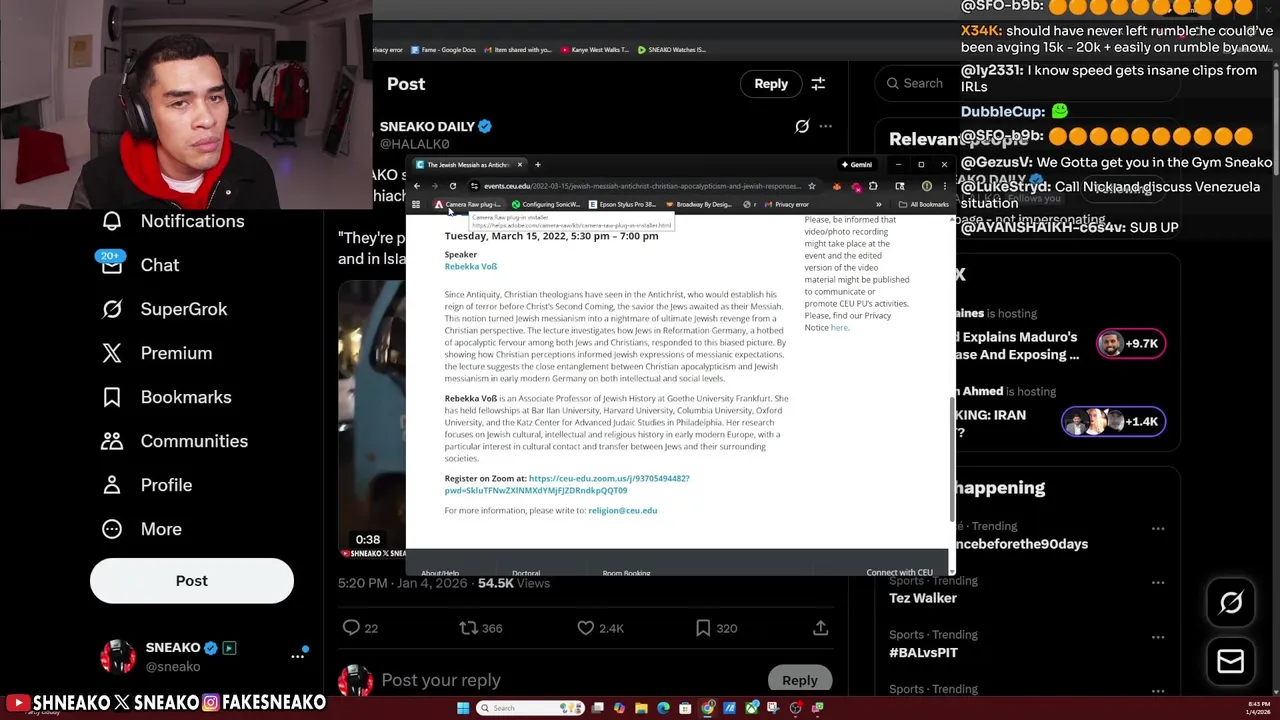Screen dimensions: 1280x720
Task: Click the Gemini button in browser title bar
Action: 858,165
